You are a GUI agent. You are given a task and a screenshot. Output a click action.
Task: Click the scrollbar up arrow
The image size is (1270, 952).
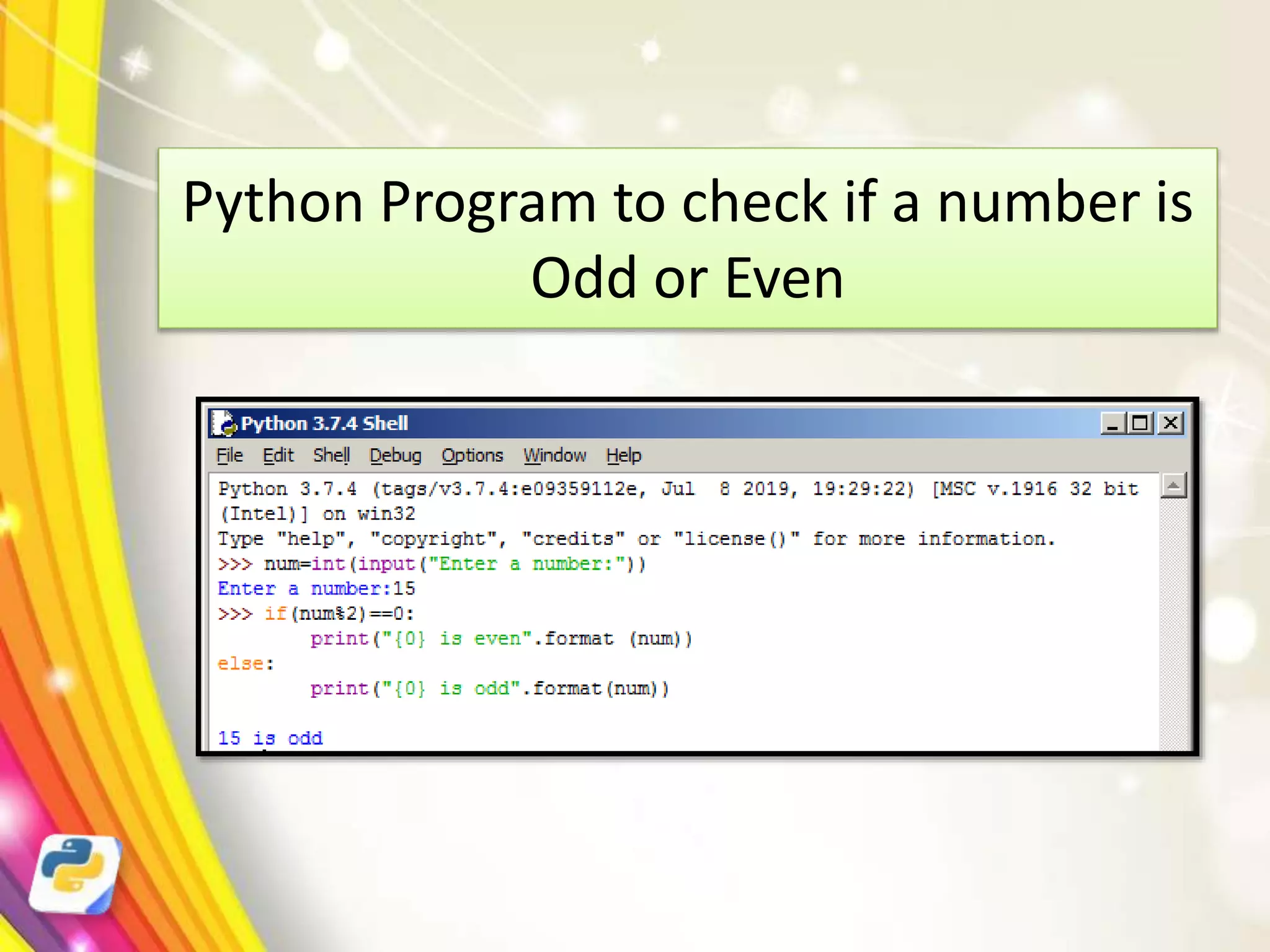tap(1173, 485)
